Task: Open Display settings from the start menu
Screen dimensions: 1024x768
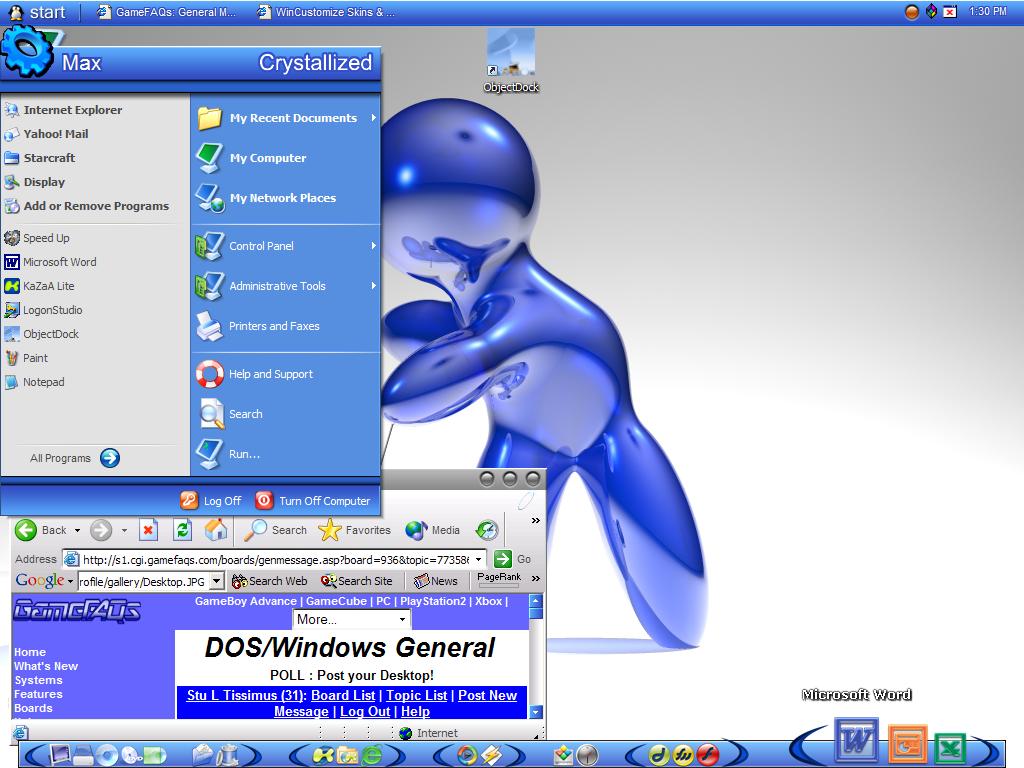Action: pos(35,182)
